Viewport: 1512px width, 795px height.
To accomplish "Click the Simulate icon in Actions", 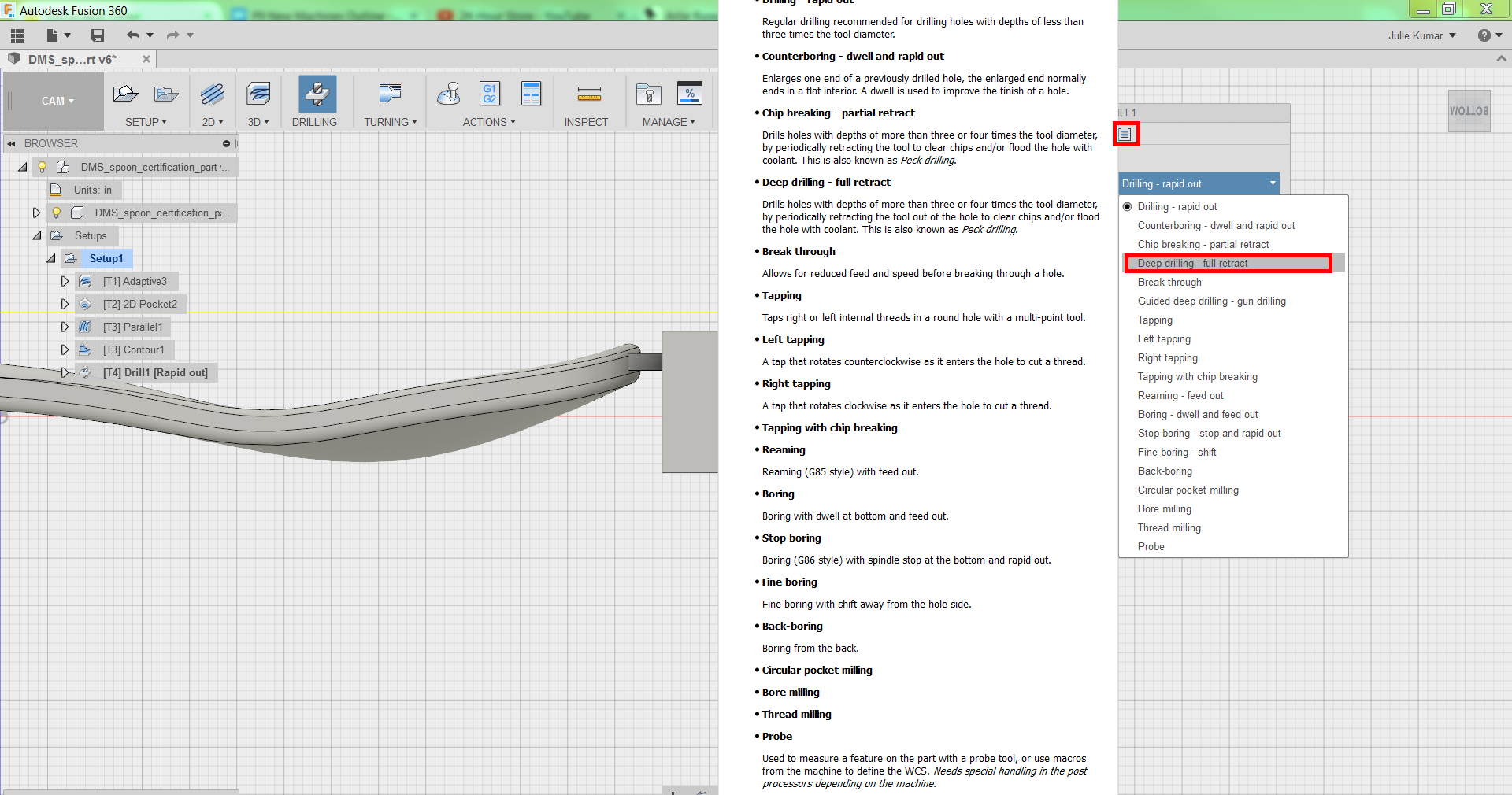I will click(449, 94).
